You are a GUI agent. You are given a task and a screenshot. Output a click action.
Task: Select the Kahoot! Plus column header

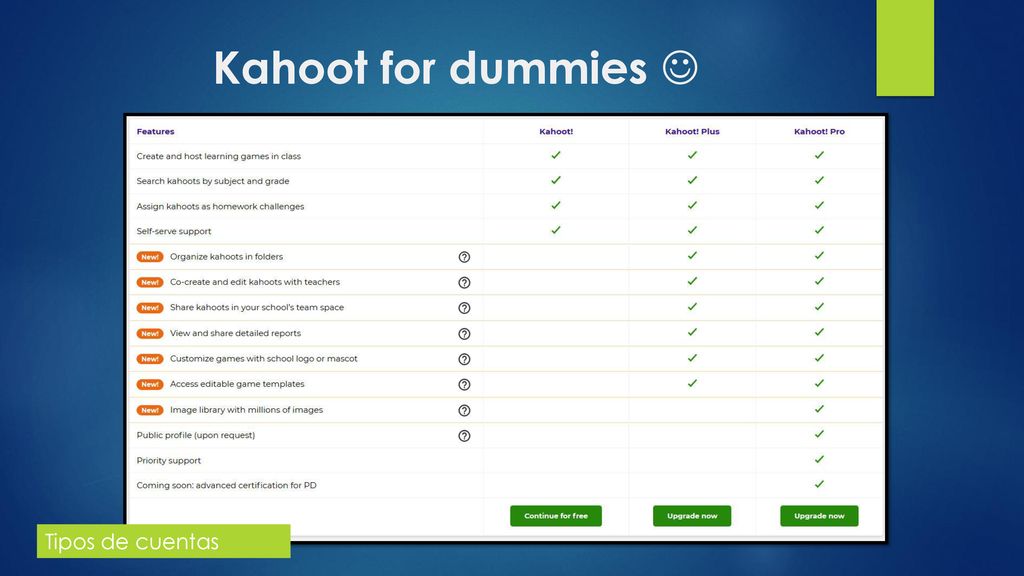coord(692,131)
